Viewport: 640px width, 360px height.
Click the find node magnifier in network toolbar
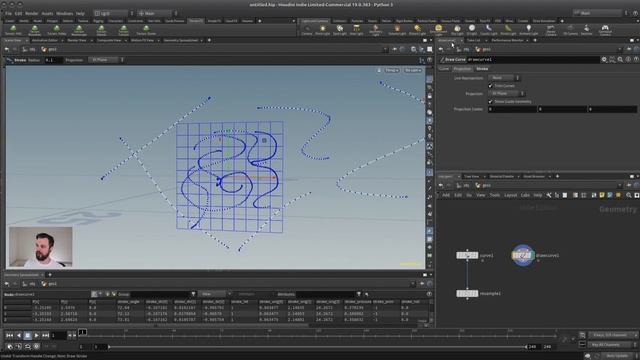629,196
